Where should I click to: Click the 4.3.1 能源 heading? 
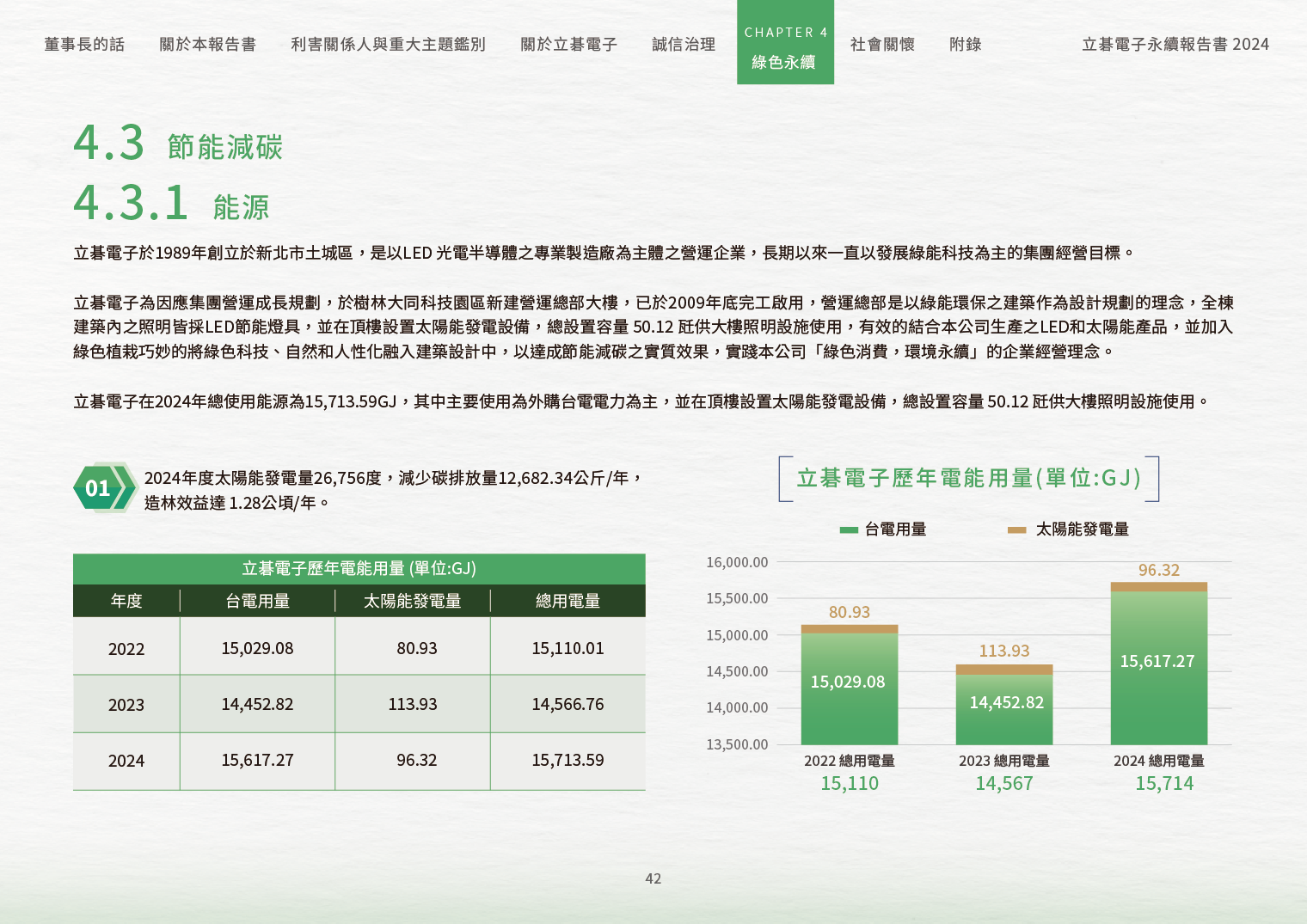(172, 204)
